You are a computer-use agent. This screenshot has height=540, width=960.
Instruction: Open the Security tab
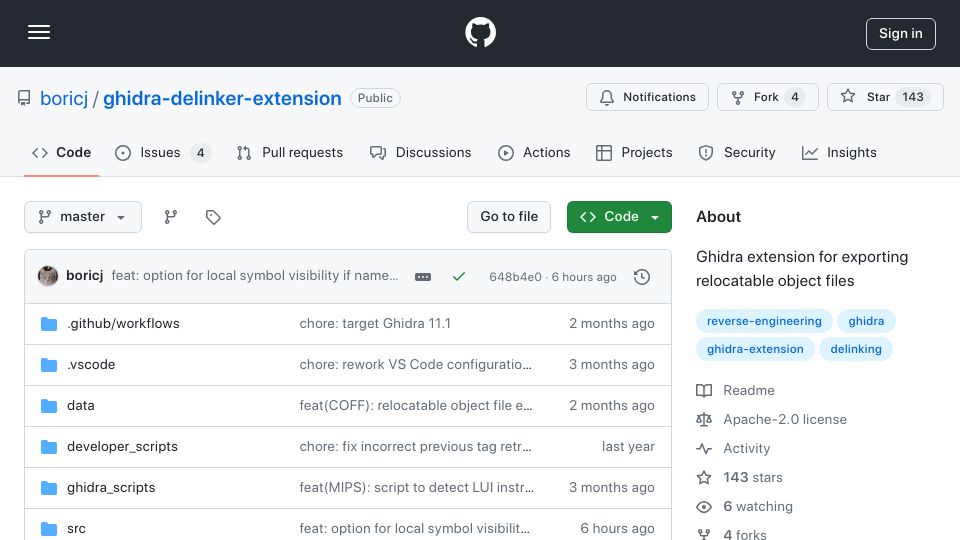[737, 152]
